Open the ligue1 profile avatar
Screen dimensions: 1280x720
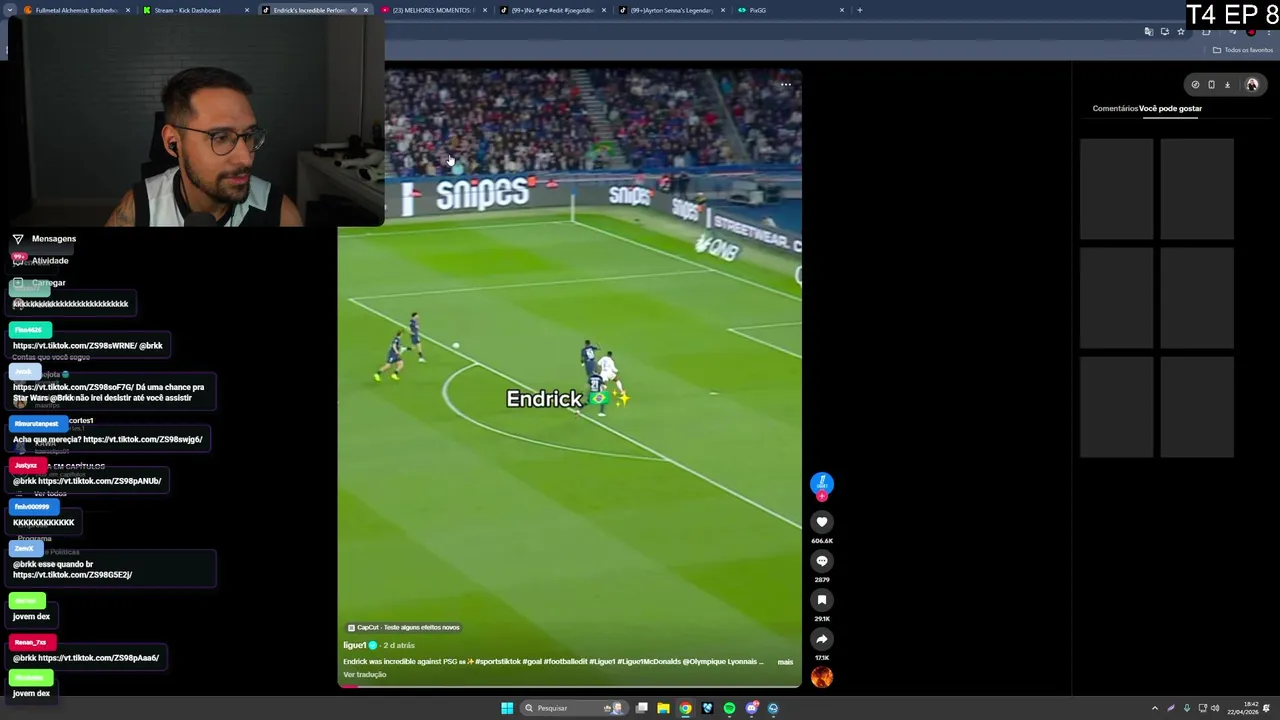click(822, 482)
